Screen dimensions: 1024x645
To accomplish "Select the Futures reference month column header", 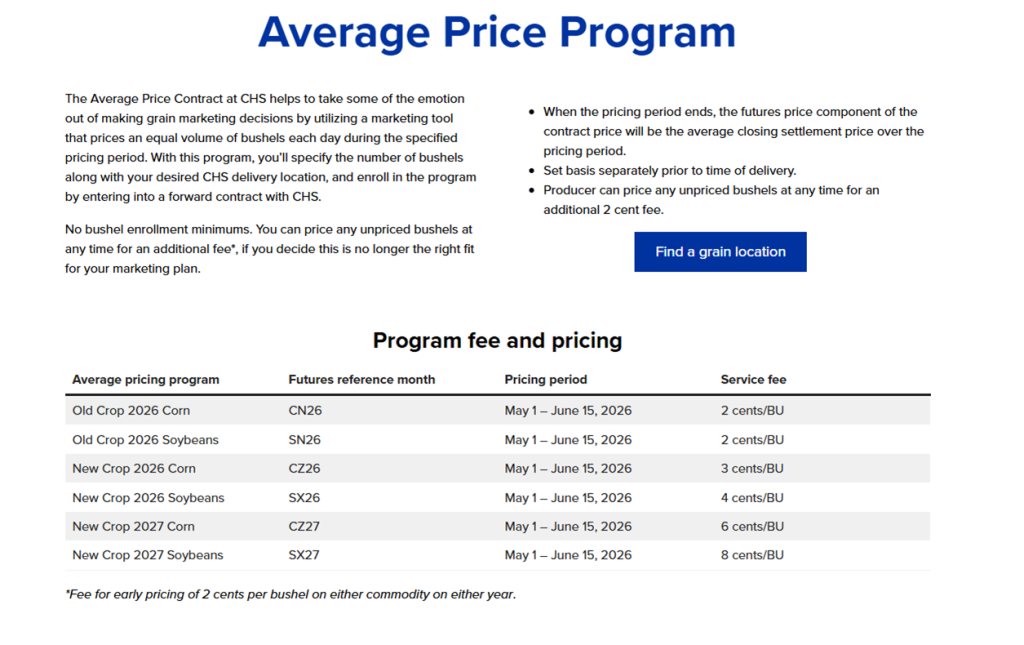I will (x=362, y=380).
